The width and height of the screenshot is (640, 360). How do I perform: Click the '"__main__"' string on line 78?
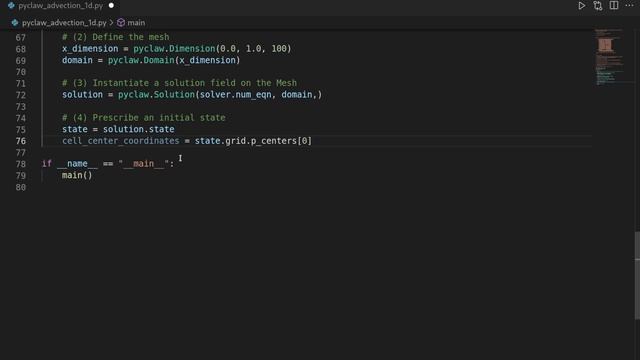[144, 164]
